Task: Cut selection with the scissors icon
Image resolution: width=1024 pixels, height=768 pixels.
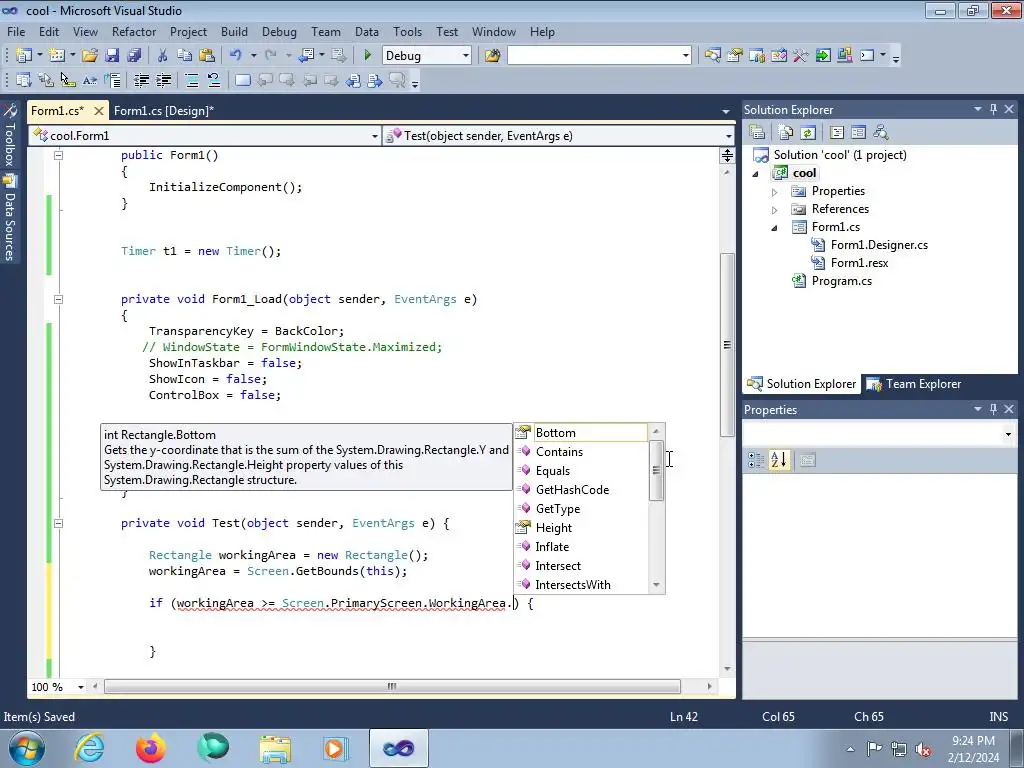Action: click(163, 56)
